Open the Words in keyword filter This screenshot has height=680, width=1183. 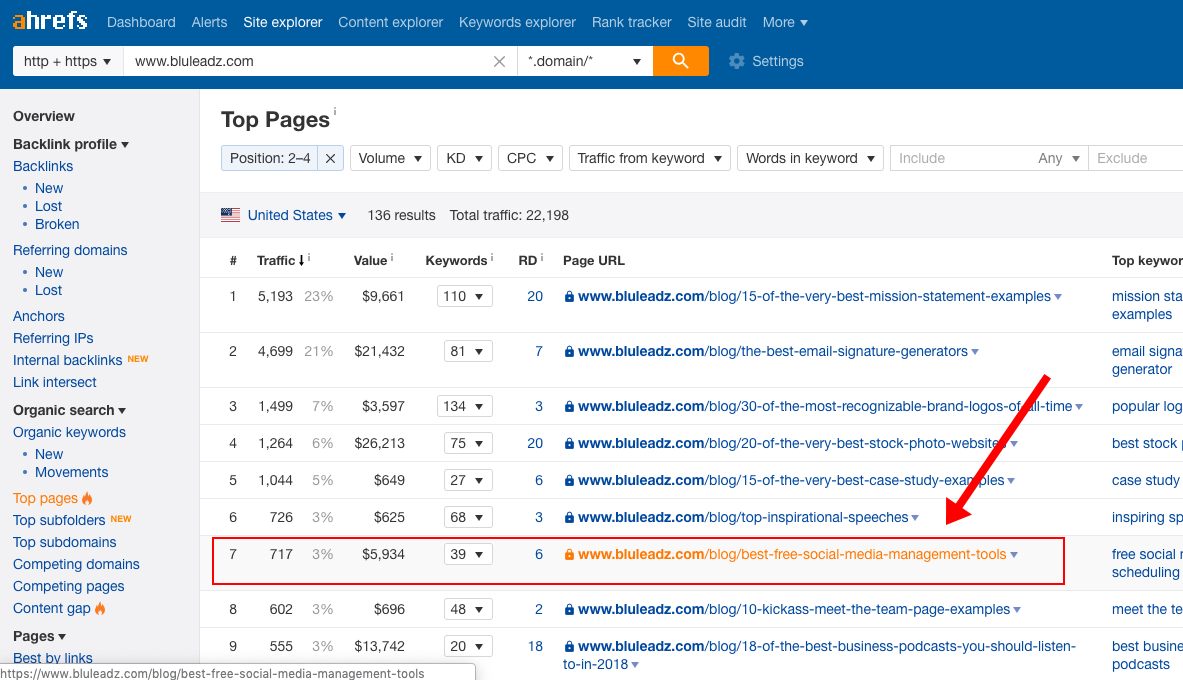[810, 158]
